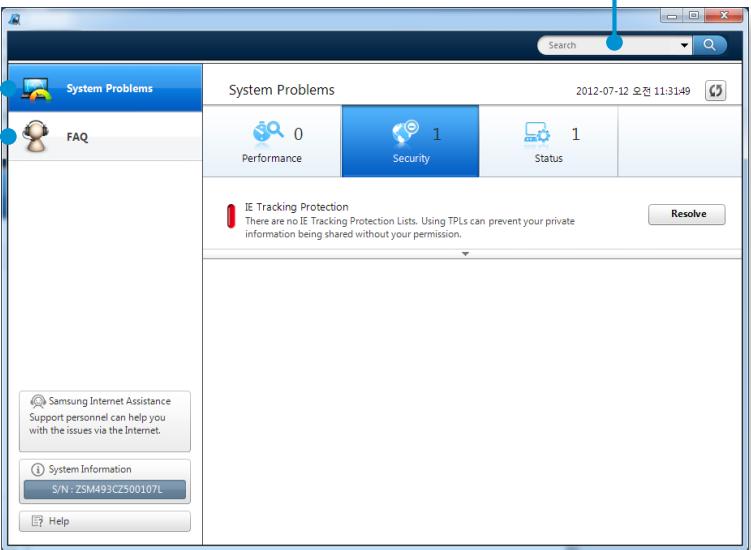Click the Security issue count 1
The image size is (751, 550).
coord(436,135)
